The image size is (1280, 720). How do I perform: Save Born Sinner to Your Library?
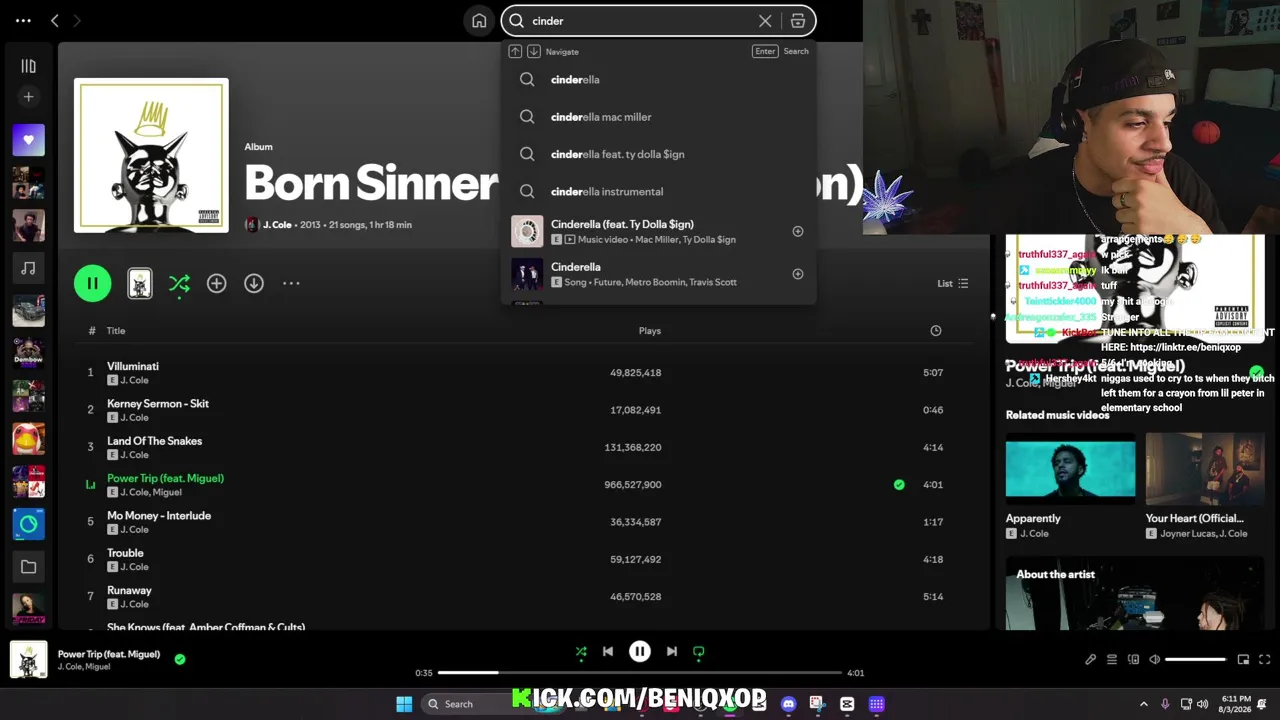pyautogui.click(x=216, y=284)
